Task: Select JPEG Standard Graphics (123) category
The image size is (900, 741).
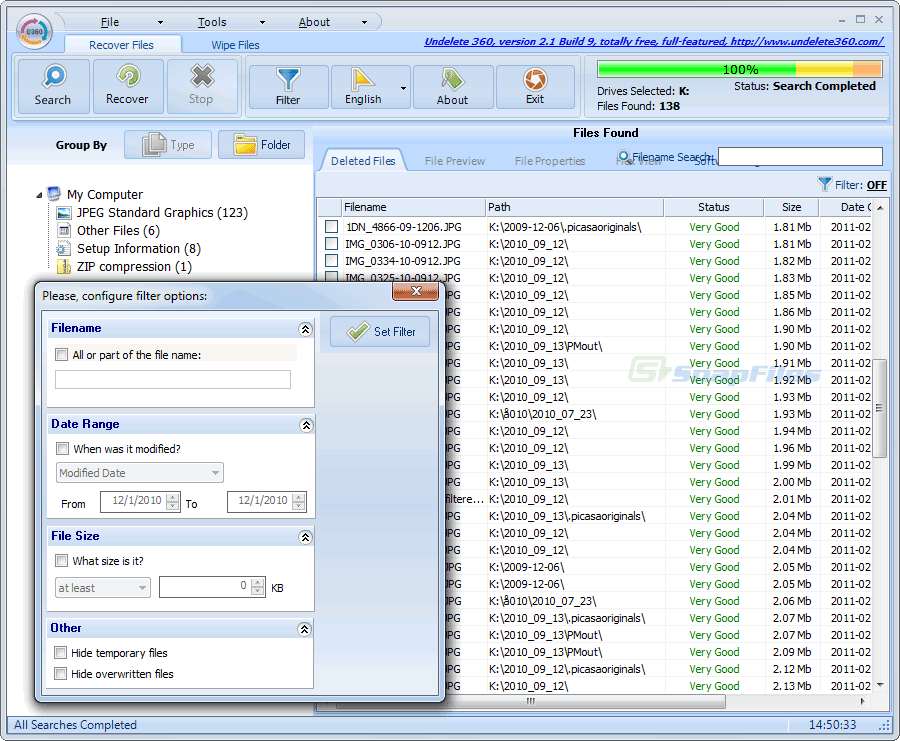Action: click(162, 213)
